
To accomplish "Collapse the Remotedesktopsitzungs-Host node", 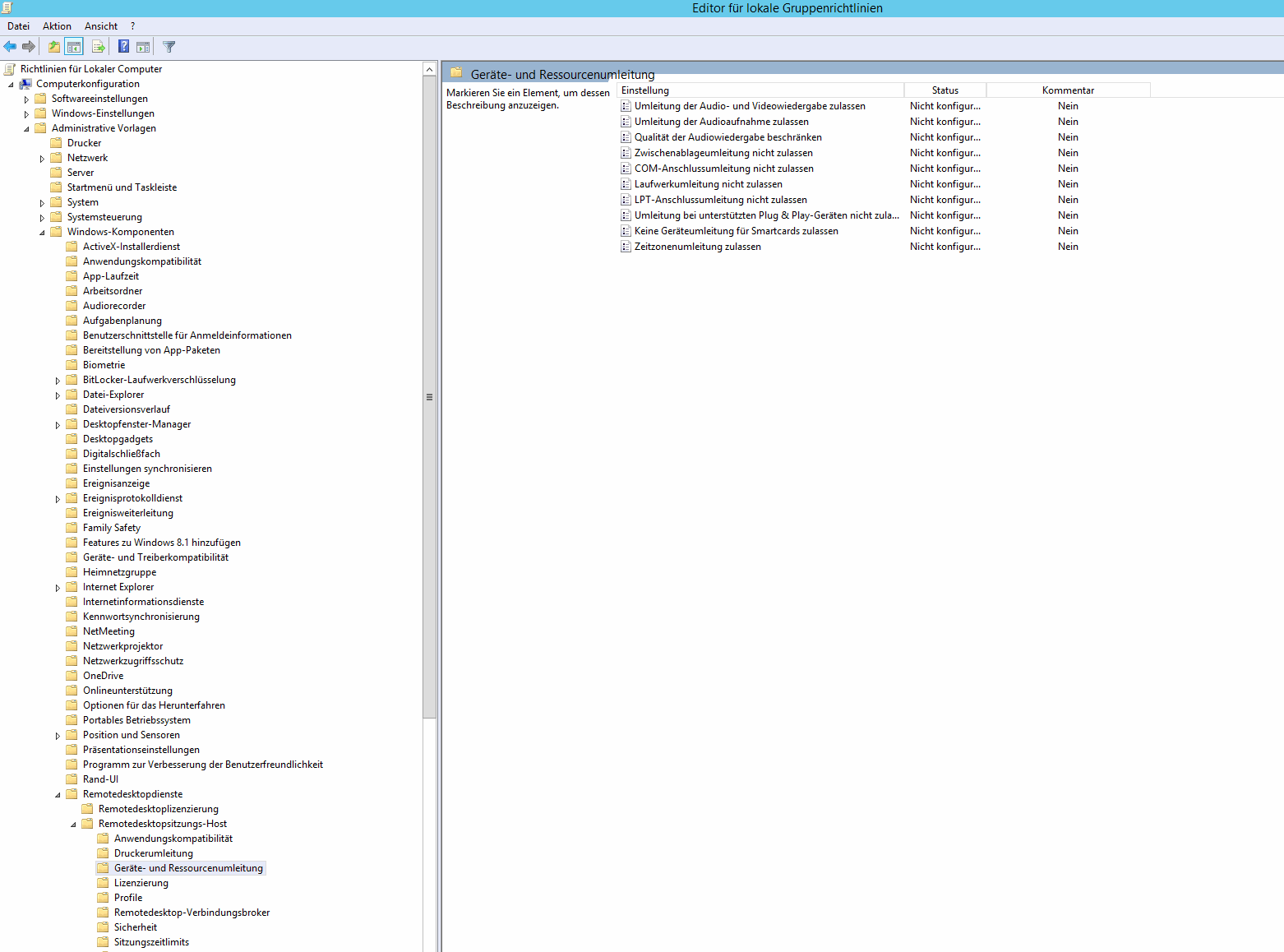I will click(73, 825).
